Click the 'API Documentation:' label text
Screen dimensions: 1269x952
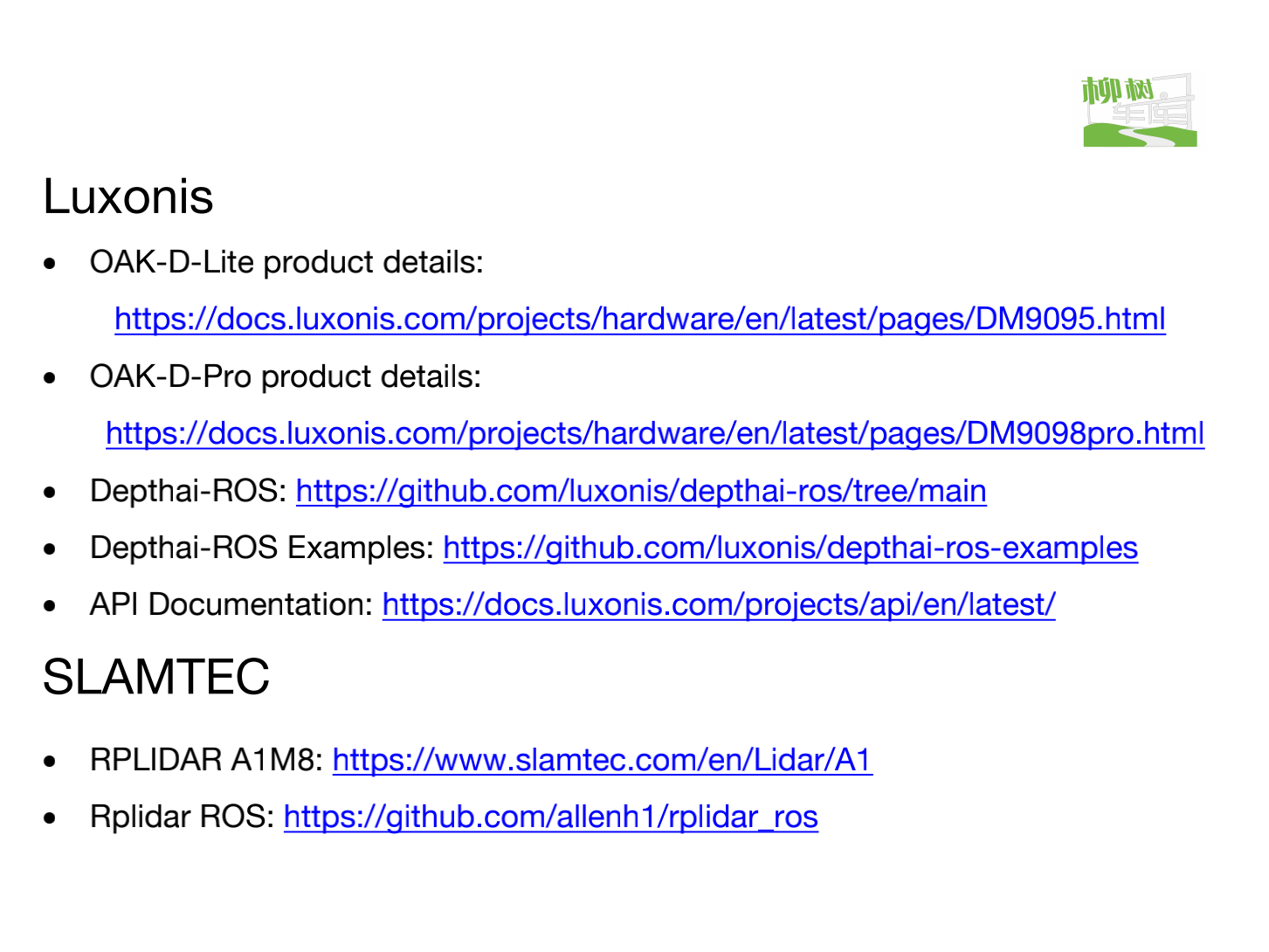pos(231,604)
